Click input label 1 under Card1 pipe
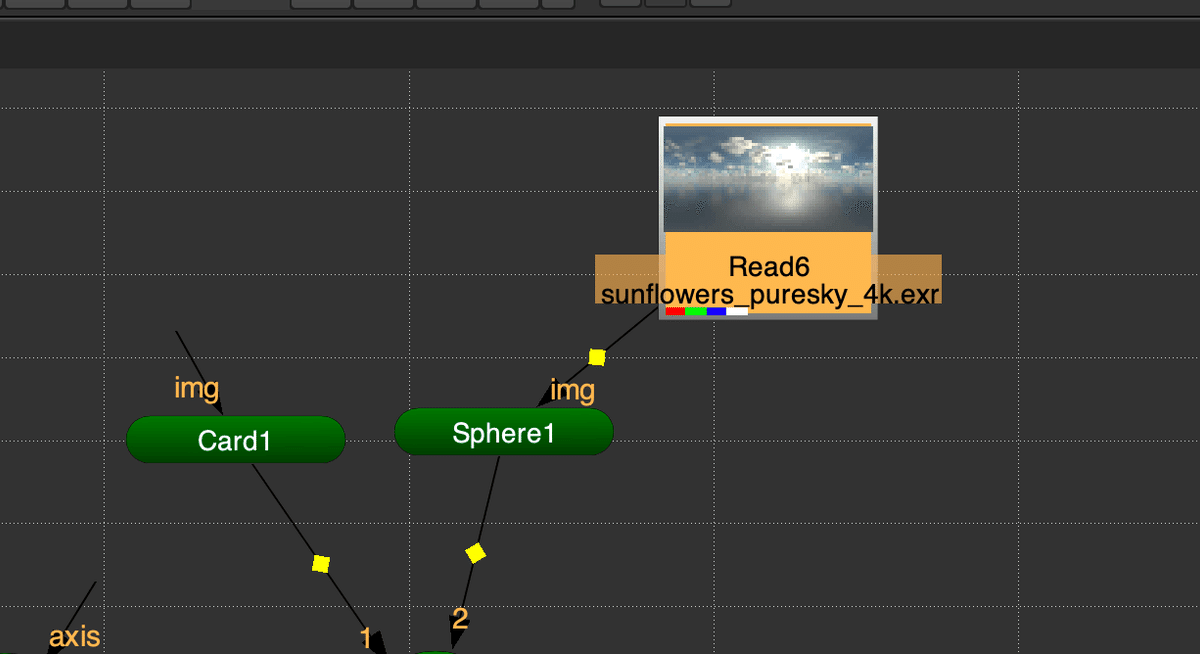1200x654 pixels. [366, 637]
